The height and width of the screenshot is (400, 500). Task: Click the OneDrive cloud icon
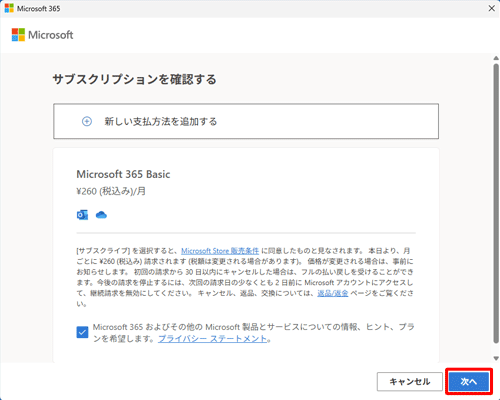101,215
